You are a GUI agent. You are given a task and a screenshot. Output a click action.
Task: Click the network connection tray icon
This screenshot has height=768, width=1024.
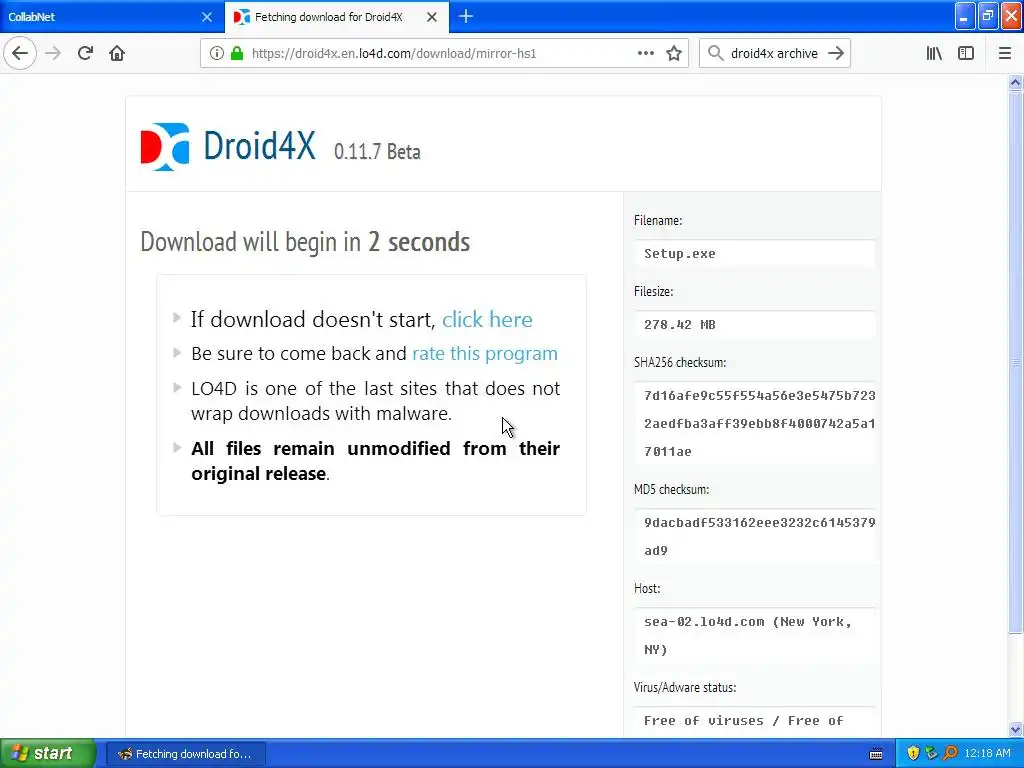pyautogui.click(x=931, y=754)
